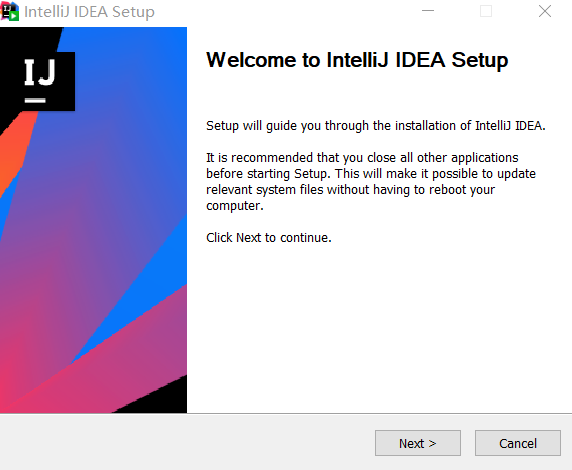The height and width of the screenshot is (470, 572).
Task: Open the installer icon in title bar
Action: (x=10, y=11)
